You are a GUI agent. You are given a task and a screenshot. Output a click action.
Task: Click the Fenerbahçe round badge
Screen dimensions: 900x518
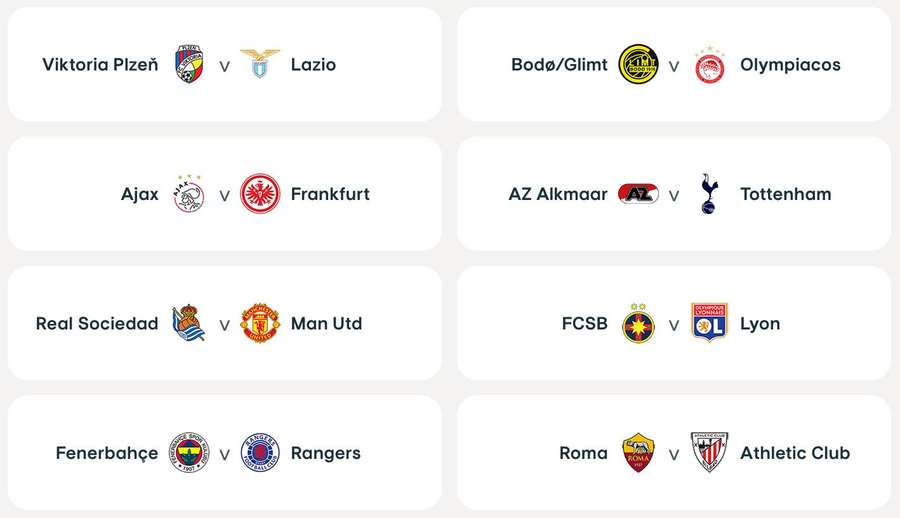click(x=189, y=453)
